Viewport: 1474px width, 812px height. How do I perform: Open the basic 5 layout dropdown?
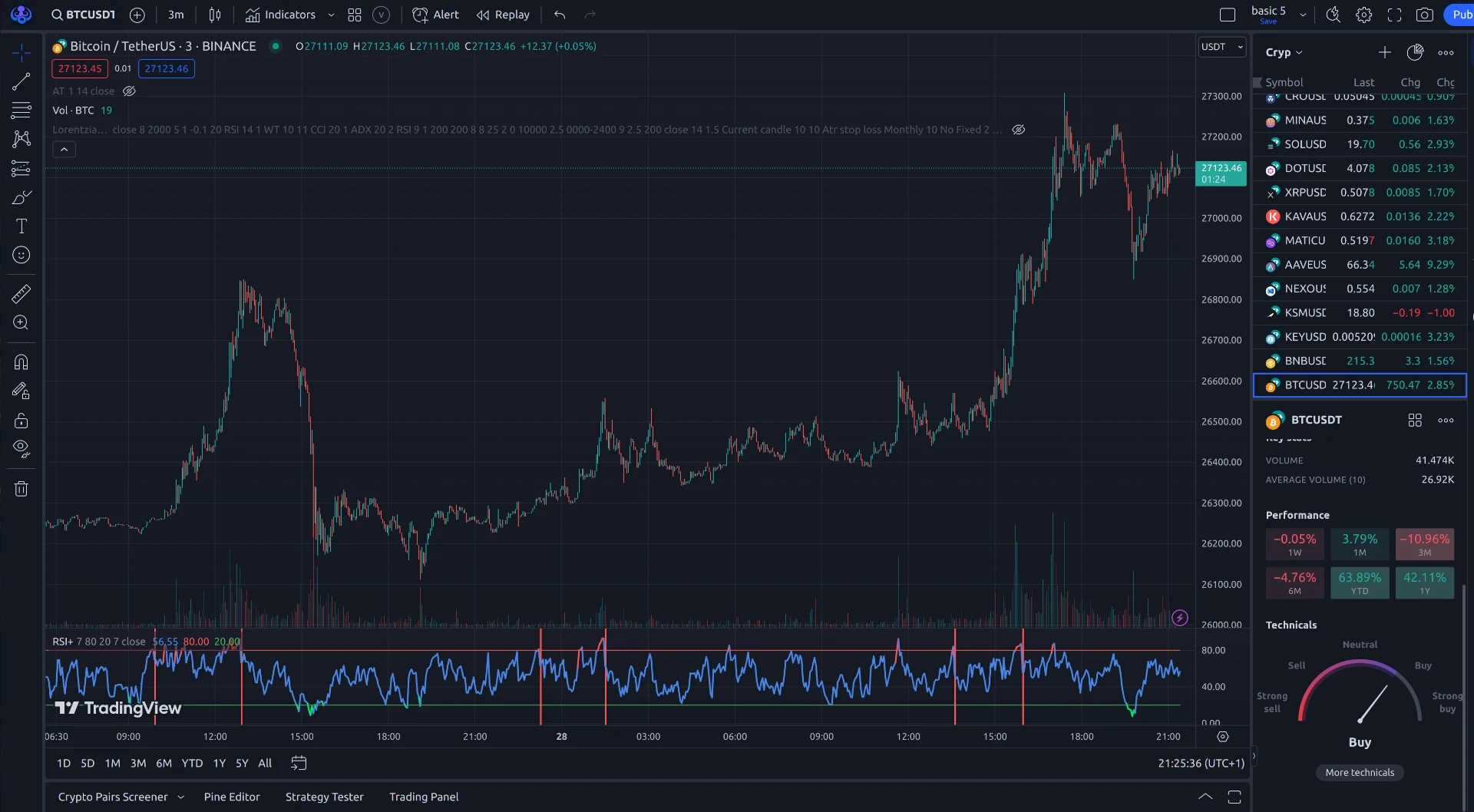point(1303,15)
